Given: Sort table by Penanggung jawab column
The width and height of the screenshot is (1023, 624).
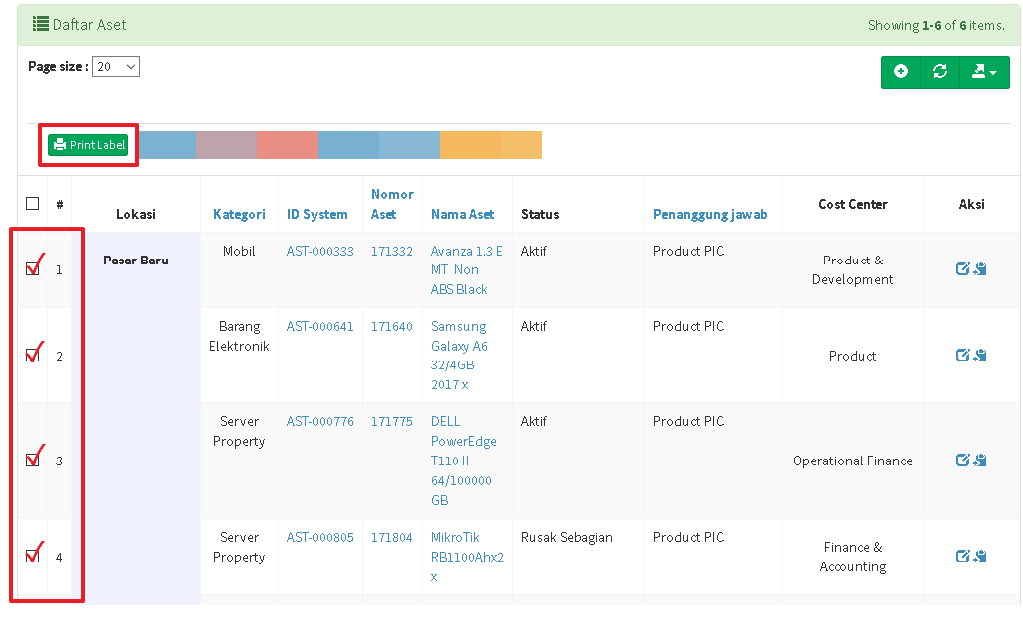Looking at the screenshot, I should pyautogui.click(x=710, y=214).
